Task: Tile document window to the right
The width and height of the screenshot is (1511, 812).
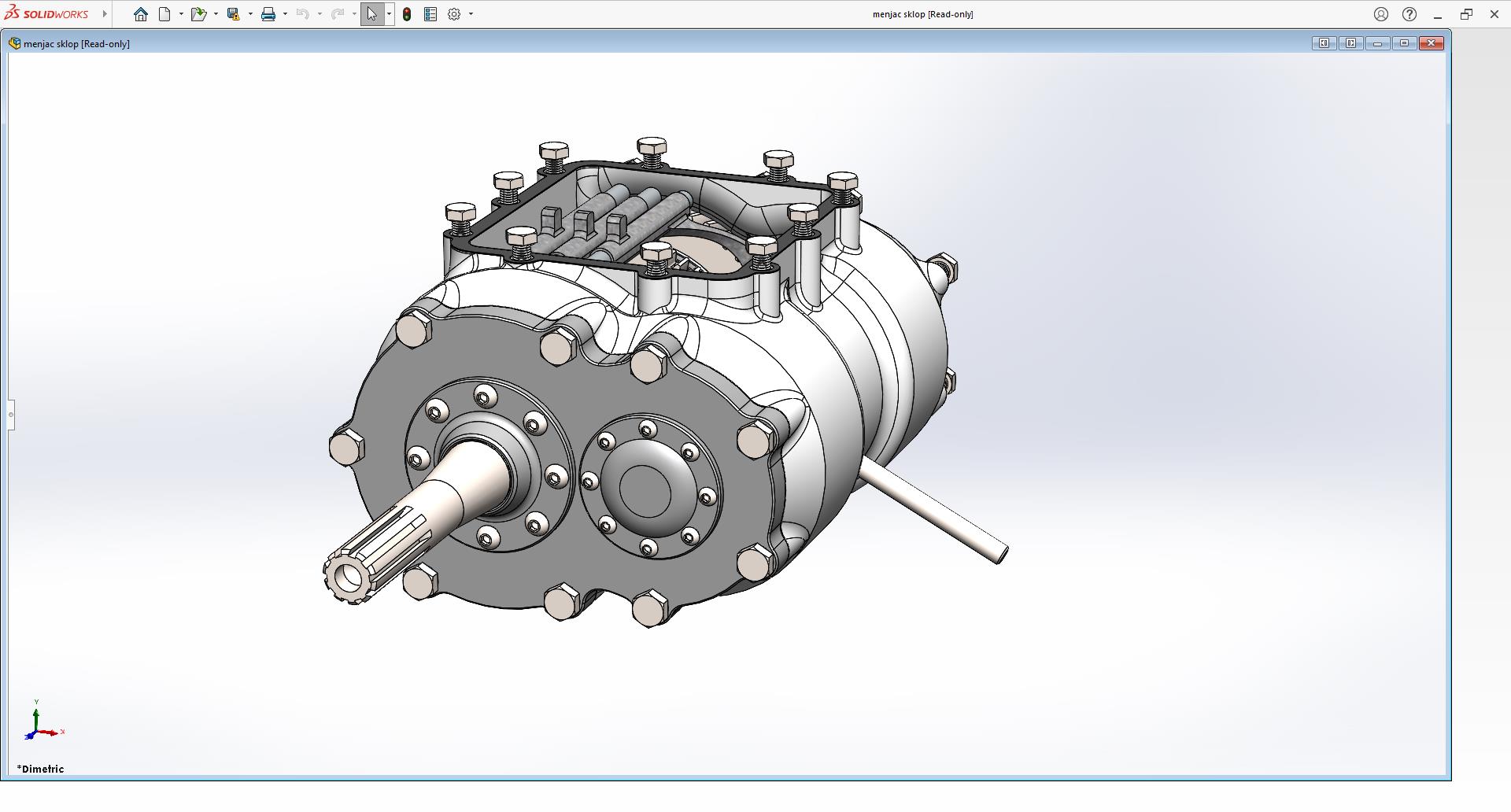Action: point(1350,43)
